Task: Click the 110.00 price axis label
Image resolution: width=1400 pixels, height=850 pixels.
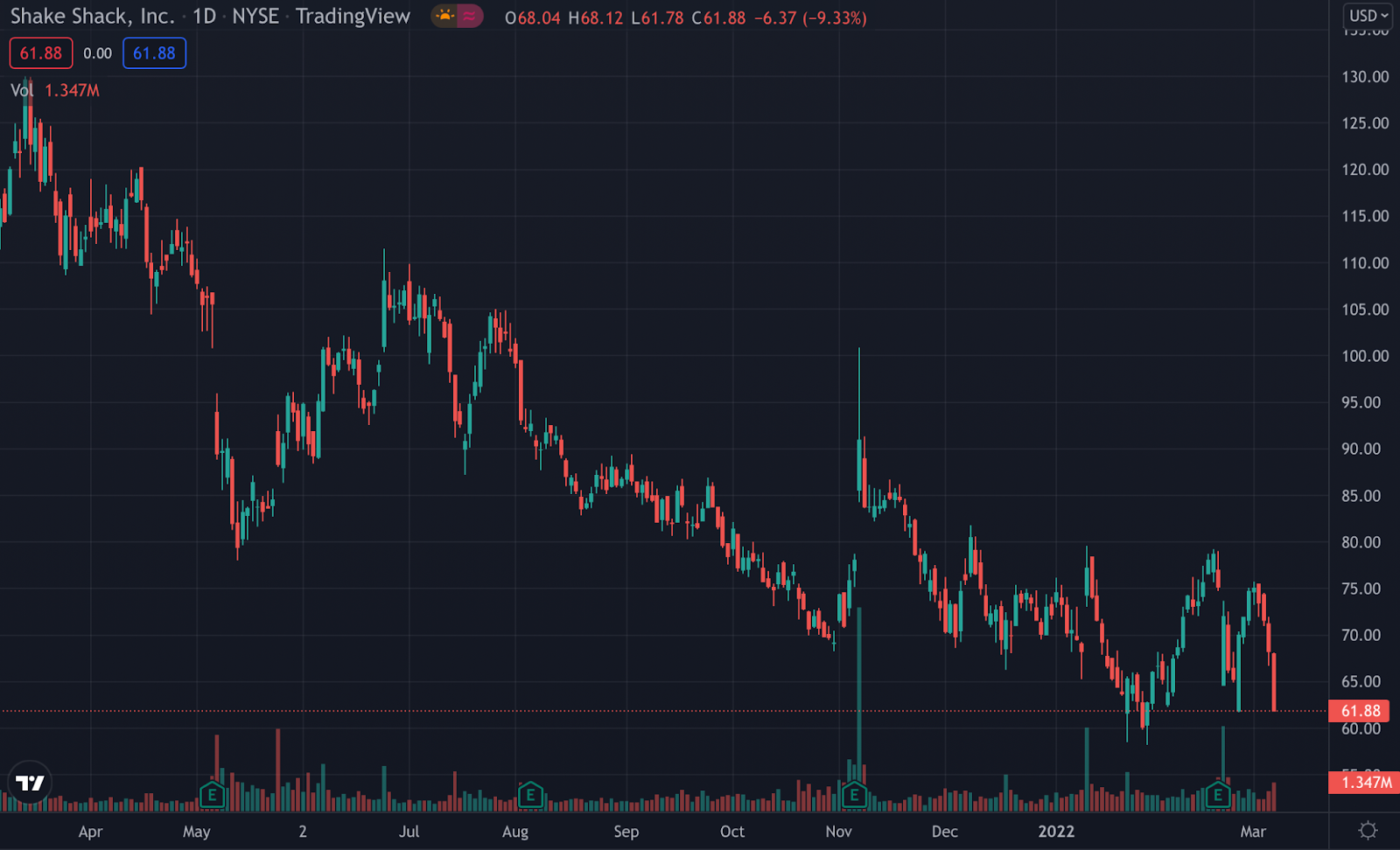Action: (1365, 263)
